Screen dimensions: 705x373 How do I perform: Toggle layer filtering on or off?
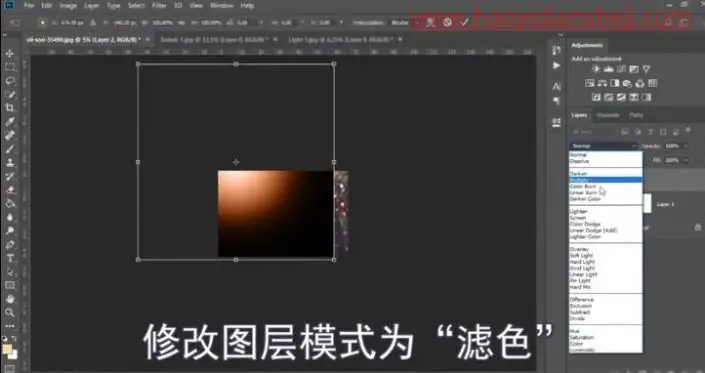coord(688,130)
